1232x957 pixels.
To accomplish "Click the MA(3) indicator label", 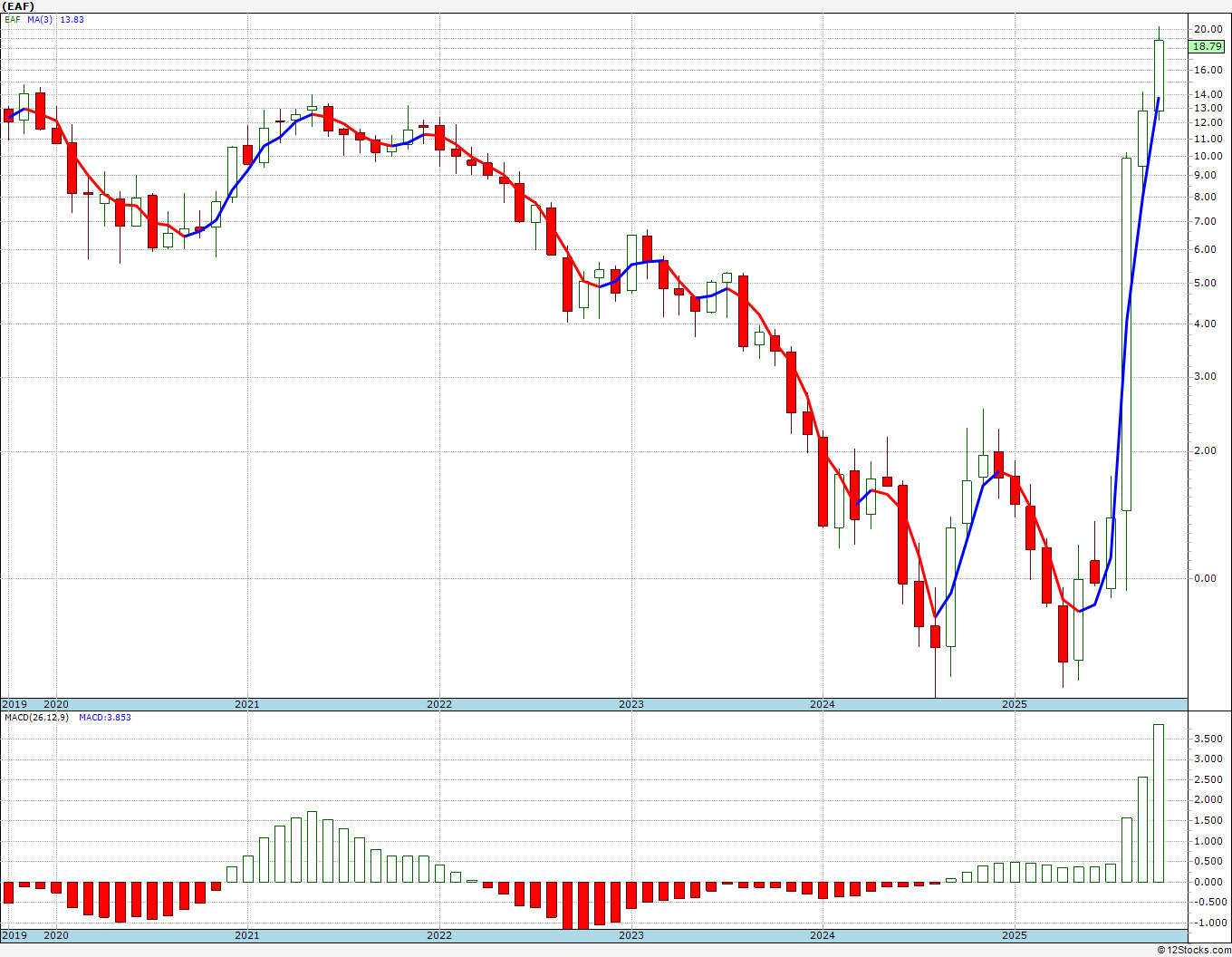I will click(40, 19).
